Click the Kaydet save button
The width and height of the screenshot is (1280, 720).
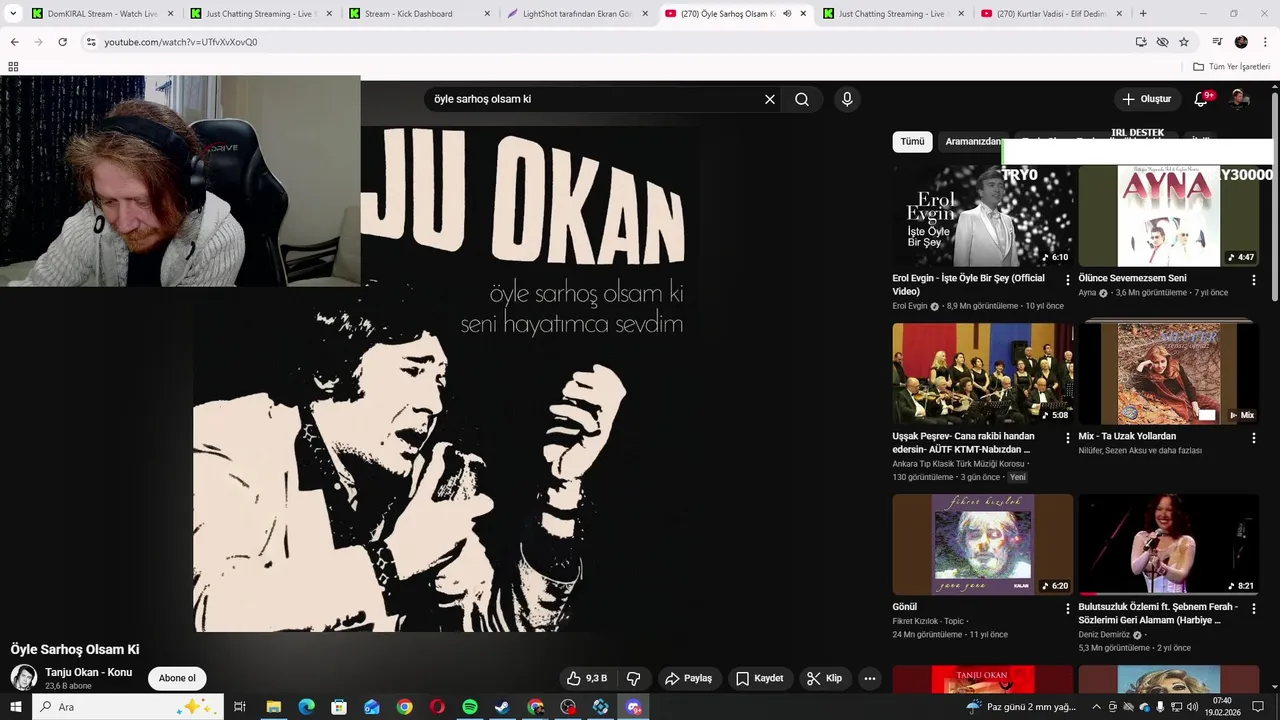[760, 678]
